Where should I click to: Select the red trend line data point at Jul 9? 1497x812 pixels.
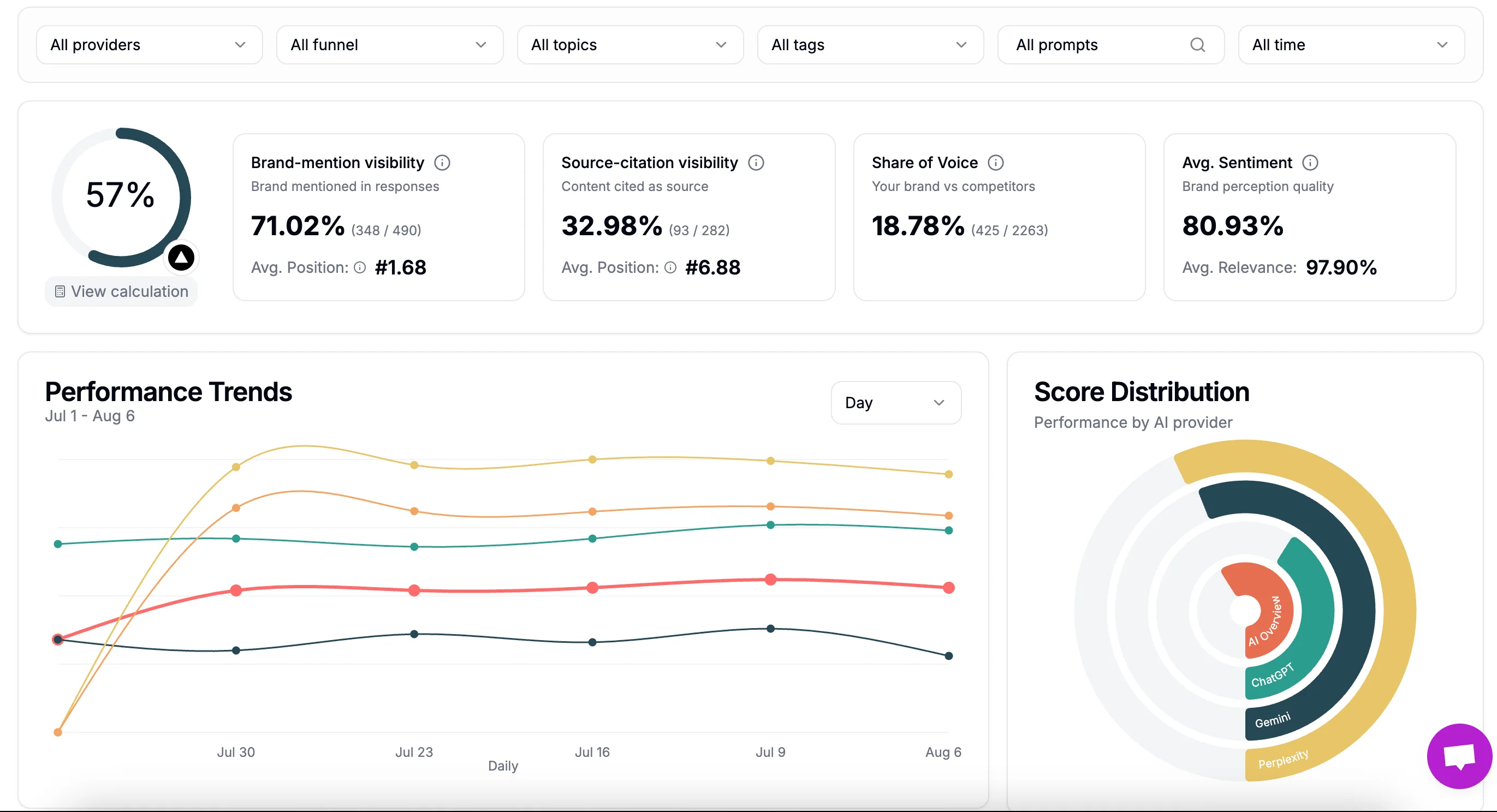(770, 579)
